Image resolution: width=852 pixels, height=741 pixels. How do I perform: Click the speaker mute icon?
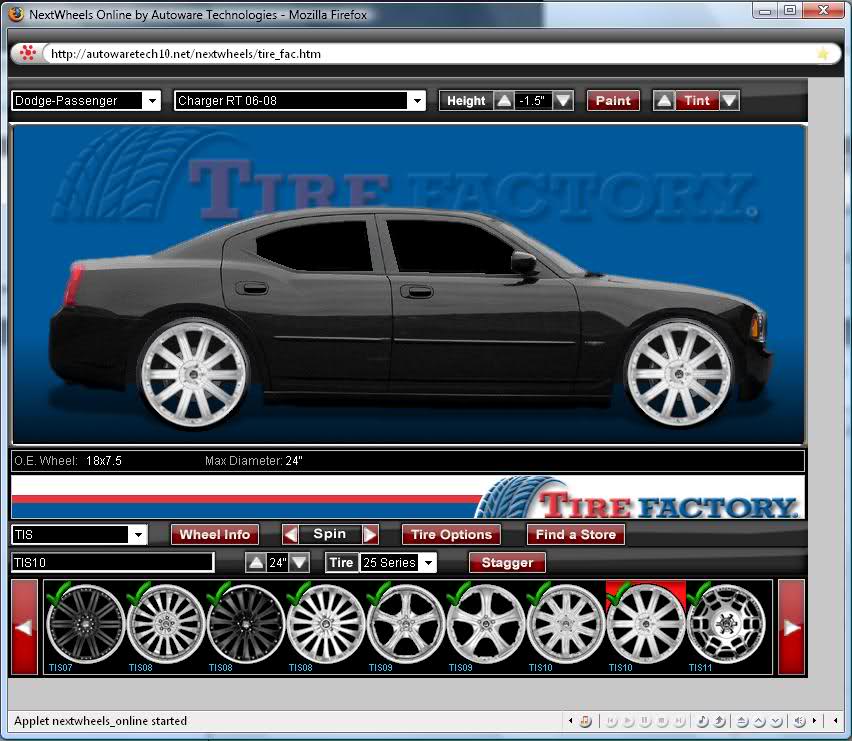tap(800, 721)
